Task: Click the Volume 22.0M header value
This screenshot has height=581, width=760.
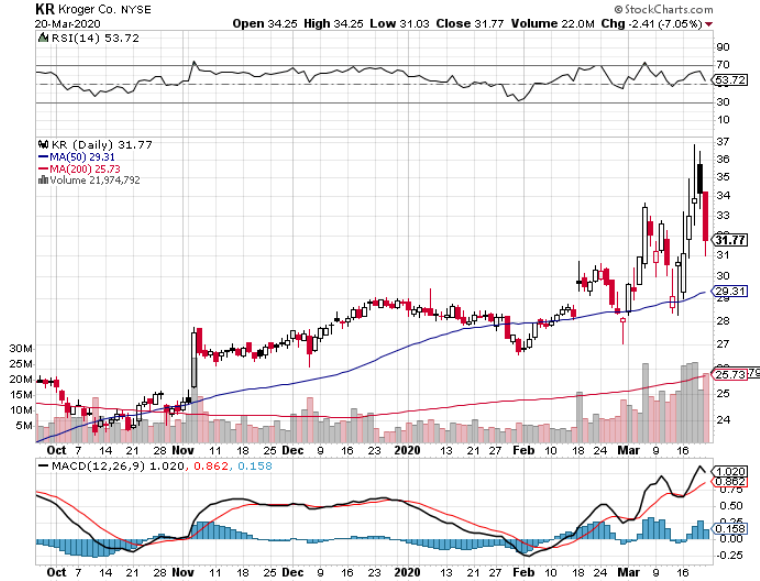Action: coord(553,24)
